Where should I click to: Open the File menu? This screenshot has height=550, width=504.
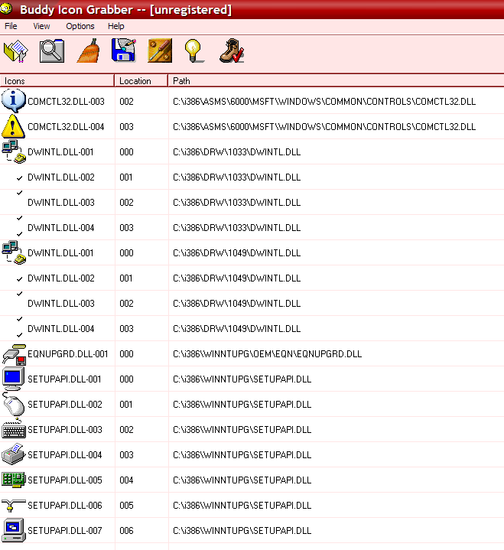[x=11, y=26]
